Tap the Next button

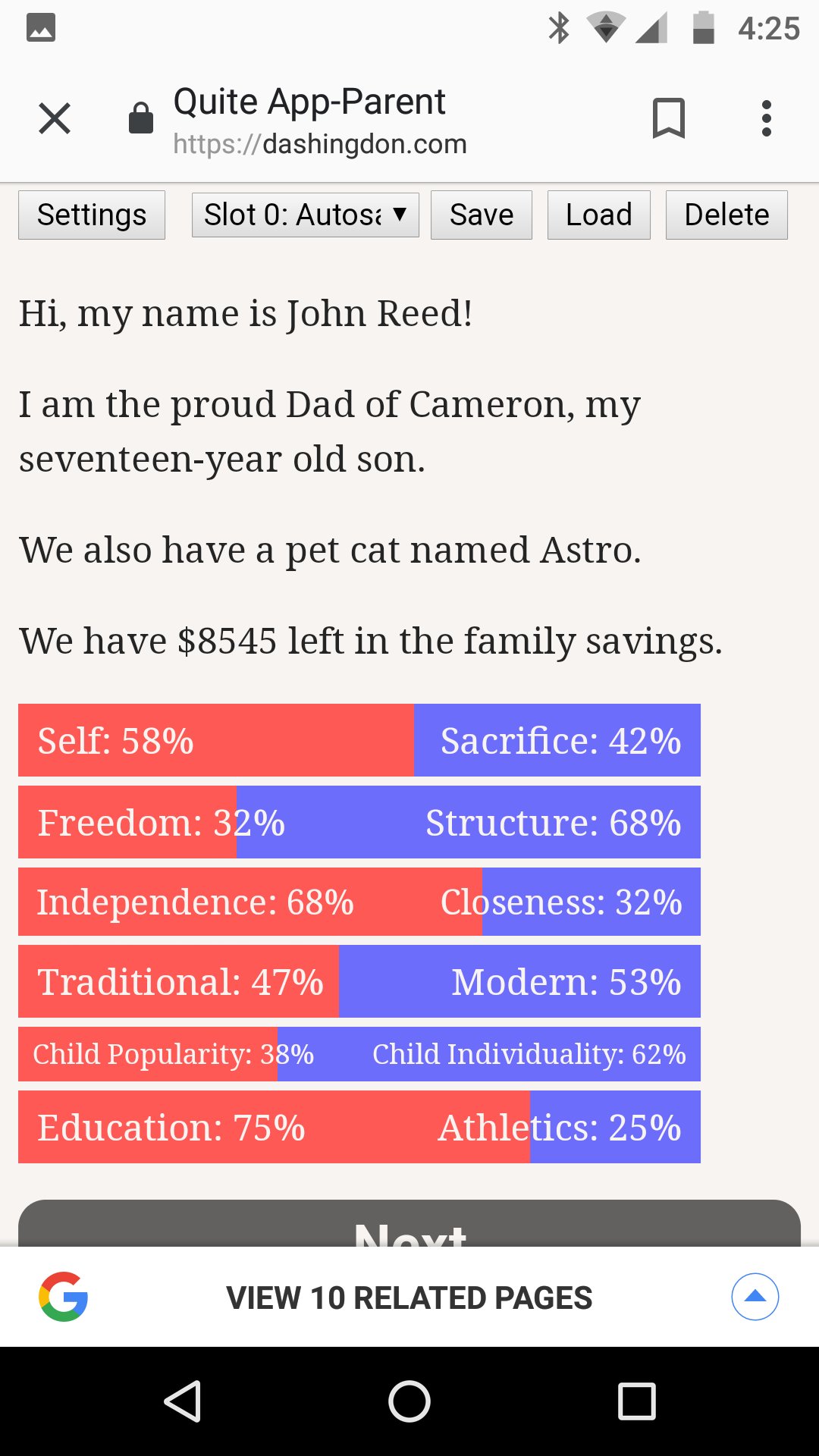pos(409,1223)
